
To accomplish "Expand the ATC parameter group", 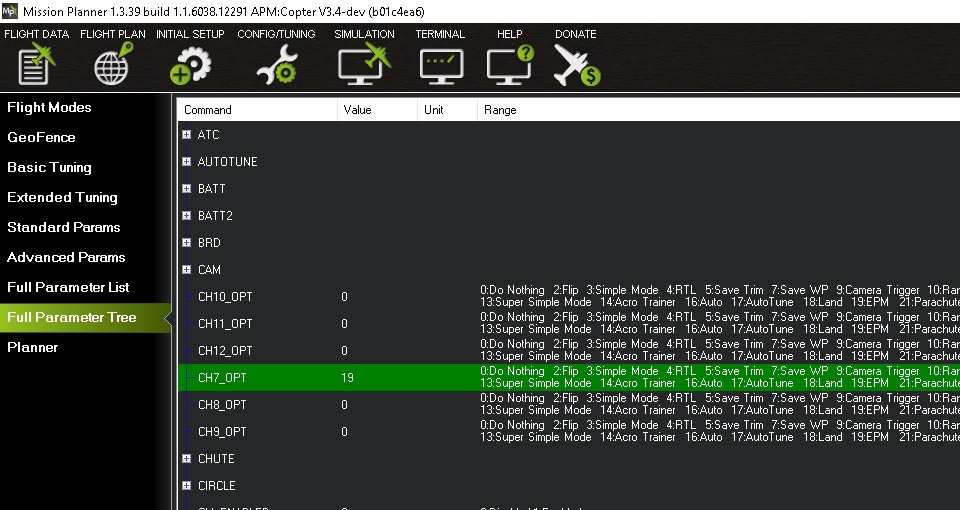I will coord(187,135).
